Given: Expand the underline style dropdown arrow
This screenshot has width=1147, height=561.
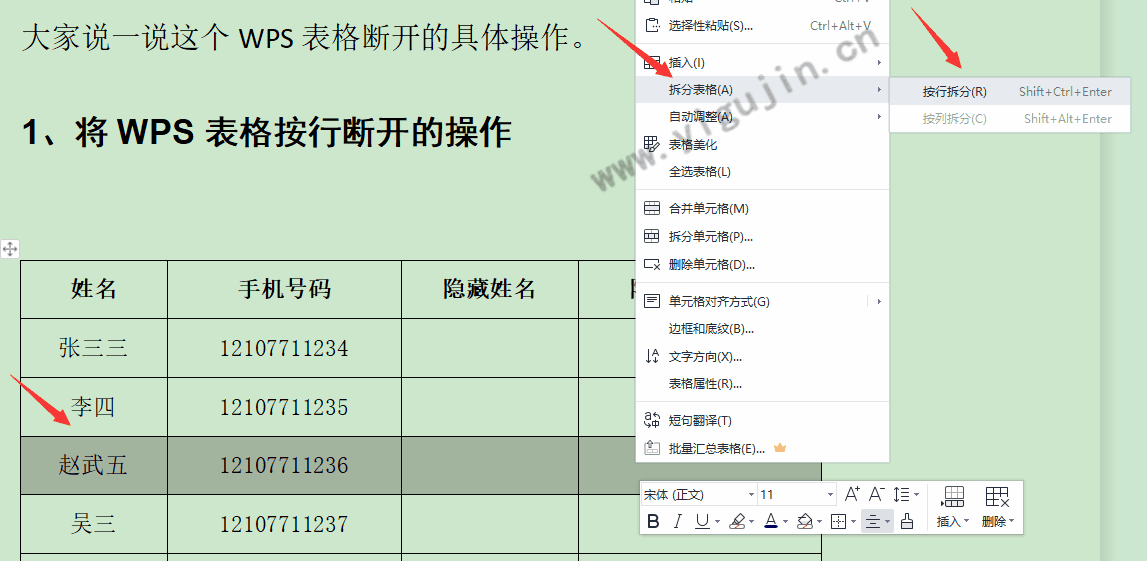Looking at the screenshot, I should coord(717,522).
